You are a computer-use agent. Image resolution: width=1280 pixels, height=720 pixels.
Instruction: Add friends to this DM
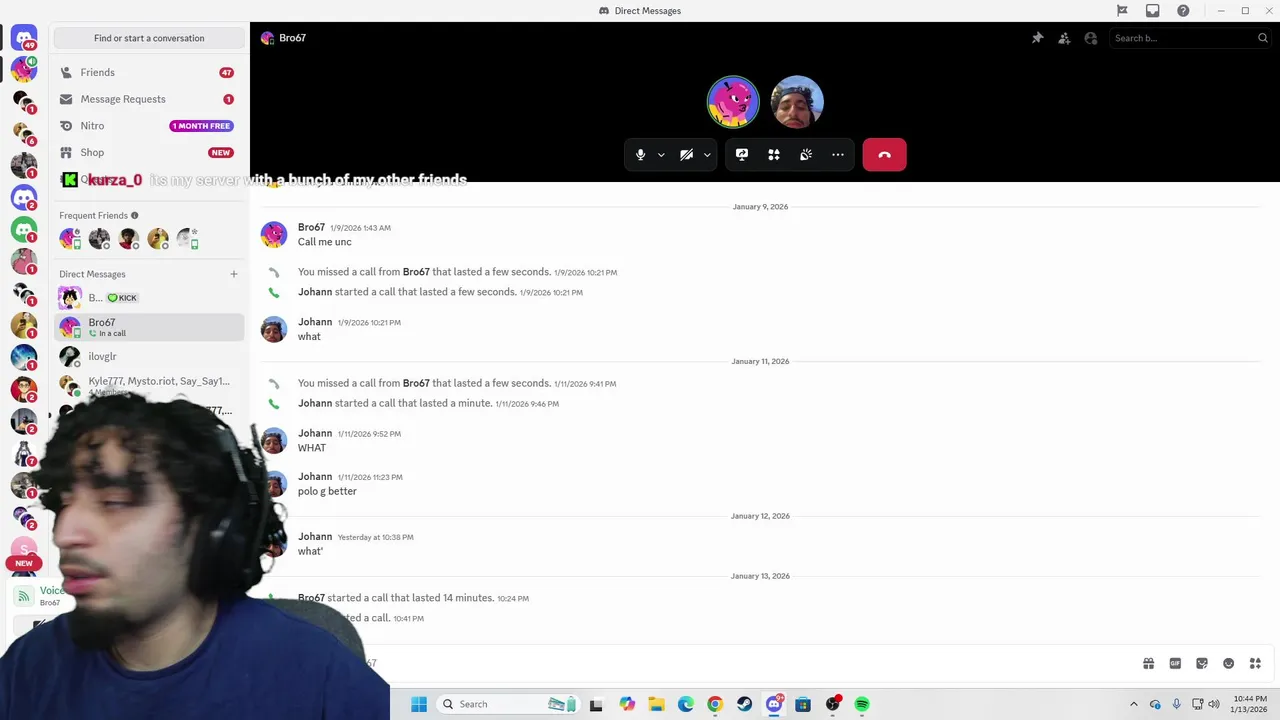coord(1064,38)
